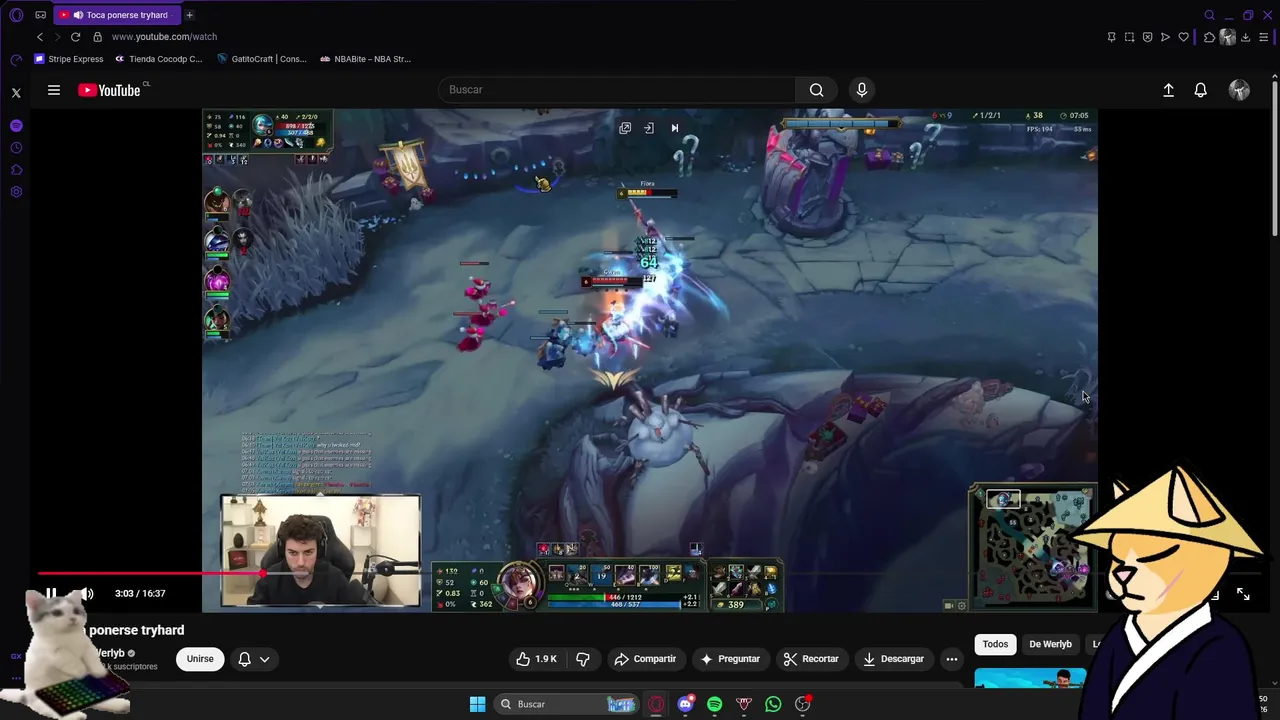Open the browser extensions cube in the toolbar
Screen dimensions: 1280x720
(1209, 37)
